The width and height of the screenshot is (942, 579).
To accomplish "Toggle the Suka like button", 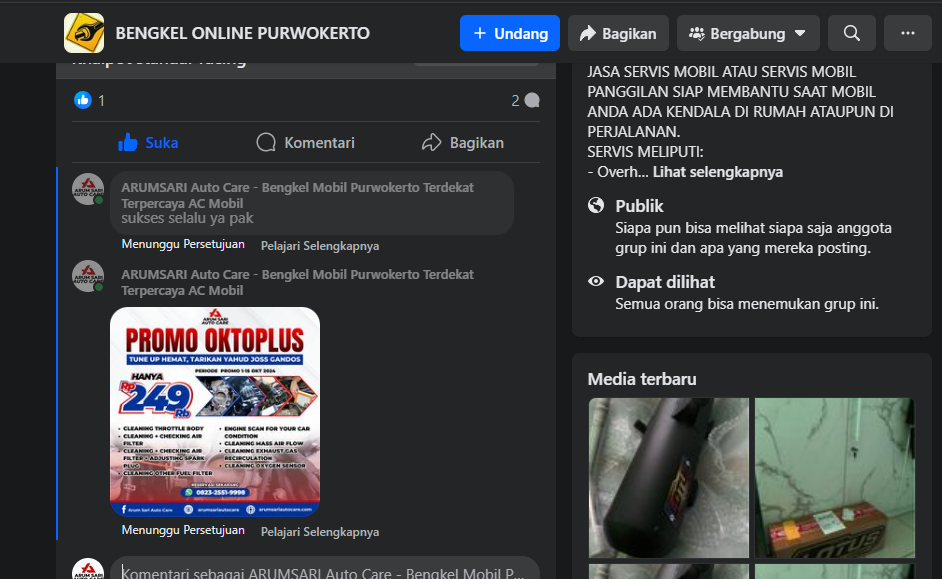I will click(x=148, y=142).
